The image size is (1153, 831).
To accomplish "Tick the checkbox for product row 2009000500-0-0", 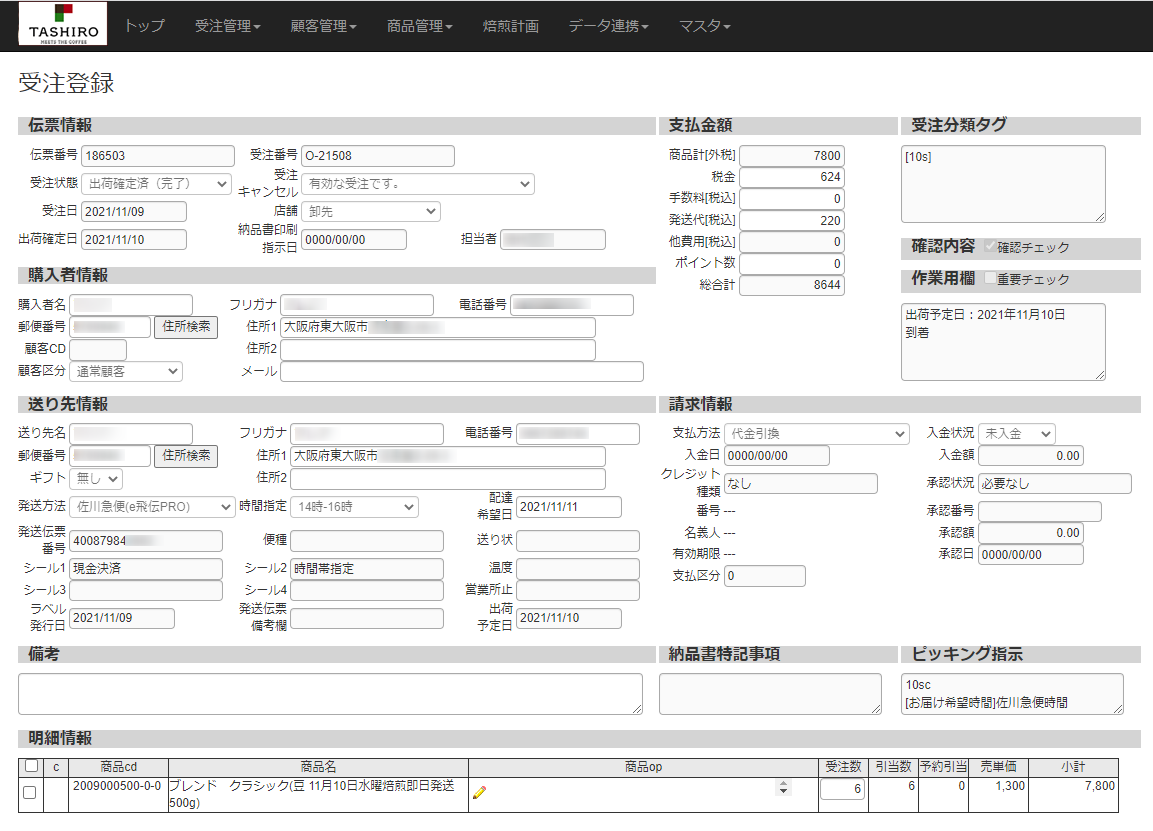I will coord(30,792).
